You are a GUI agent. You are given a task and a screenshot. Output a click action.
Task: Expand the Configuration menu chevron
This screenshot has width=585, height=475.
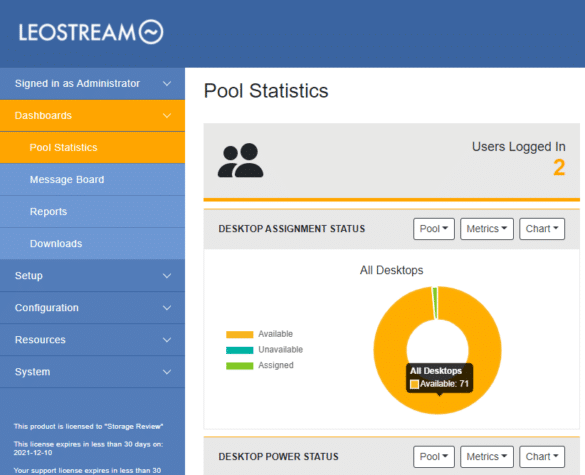pos(167,308)
